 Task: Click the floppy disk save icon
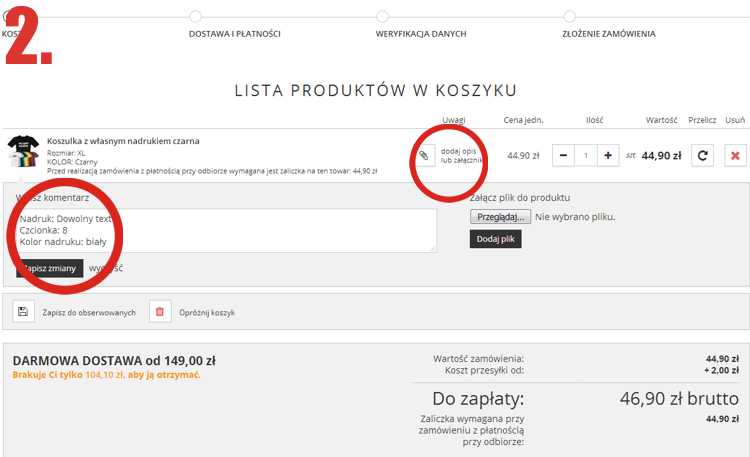coord(23,312)
